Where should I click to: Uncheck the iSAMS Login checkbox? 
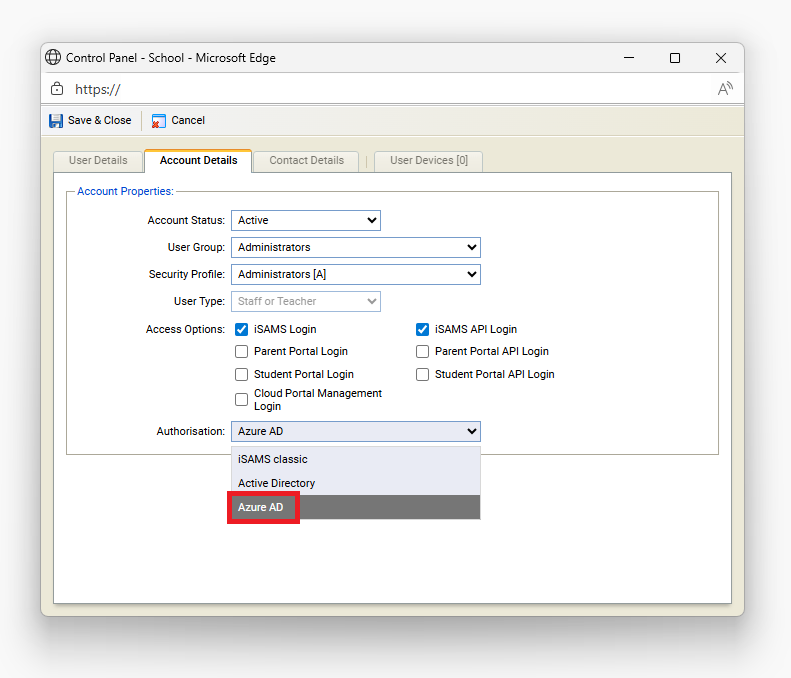click(241, 329)
